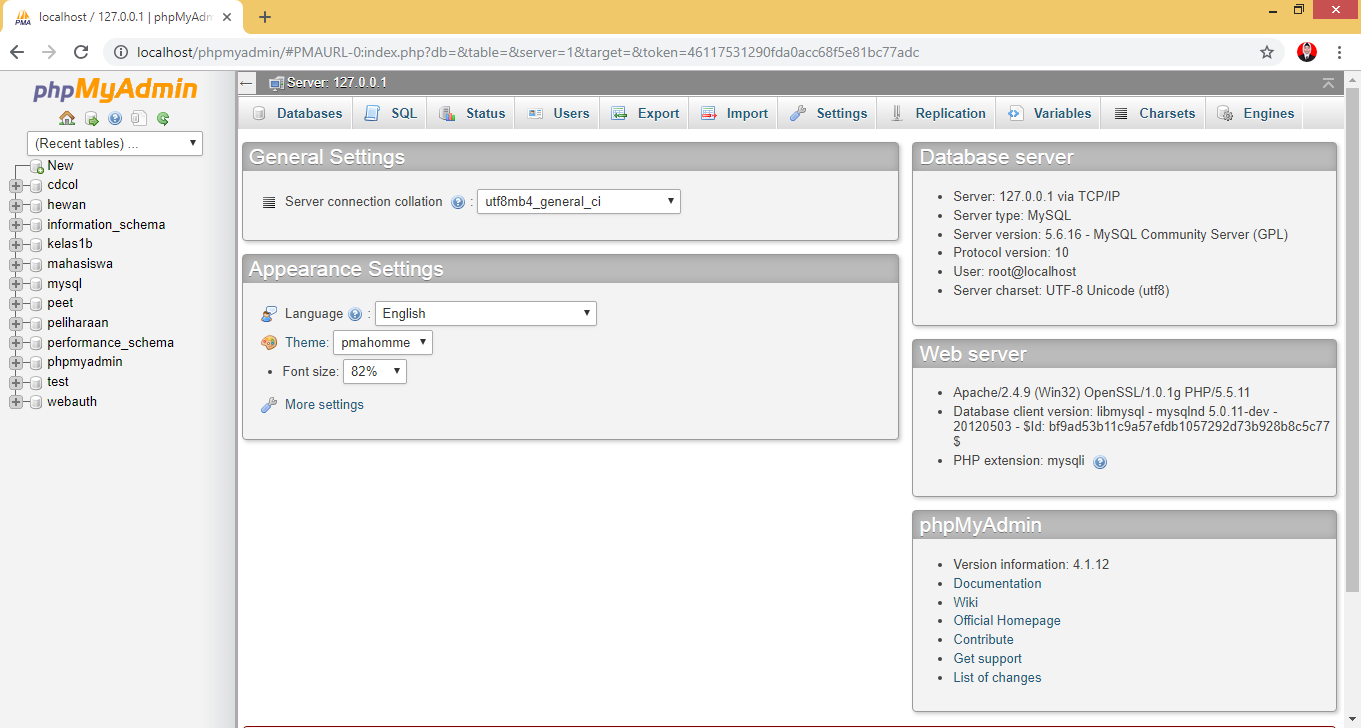Open the Users tab
Viewport: 1361px width, 728px height.
click(x=558, y=114)
